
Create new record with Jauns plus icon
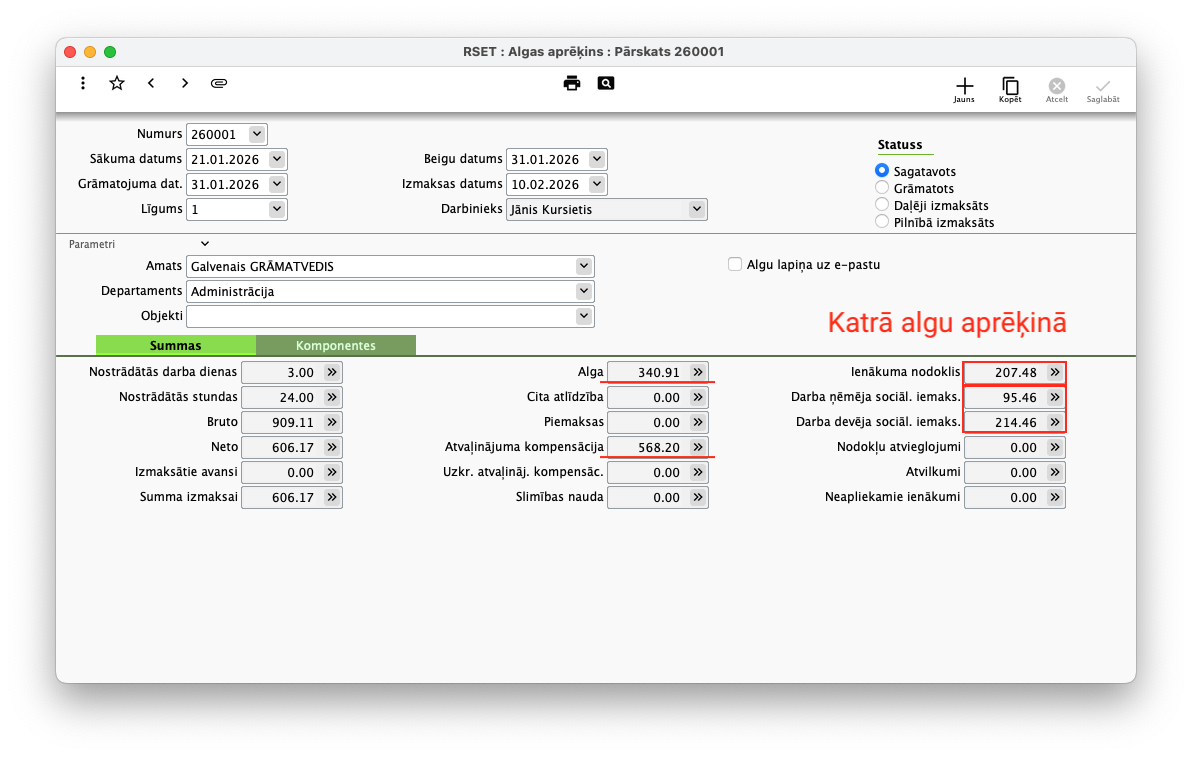[x=964, y=87]
